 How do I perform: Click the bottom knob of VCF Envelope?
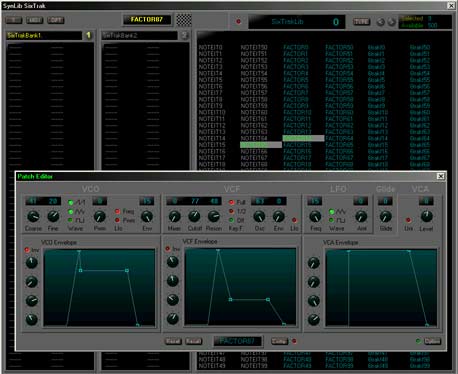coord(173,319)
